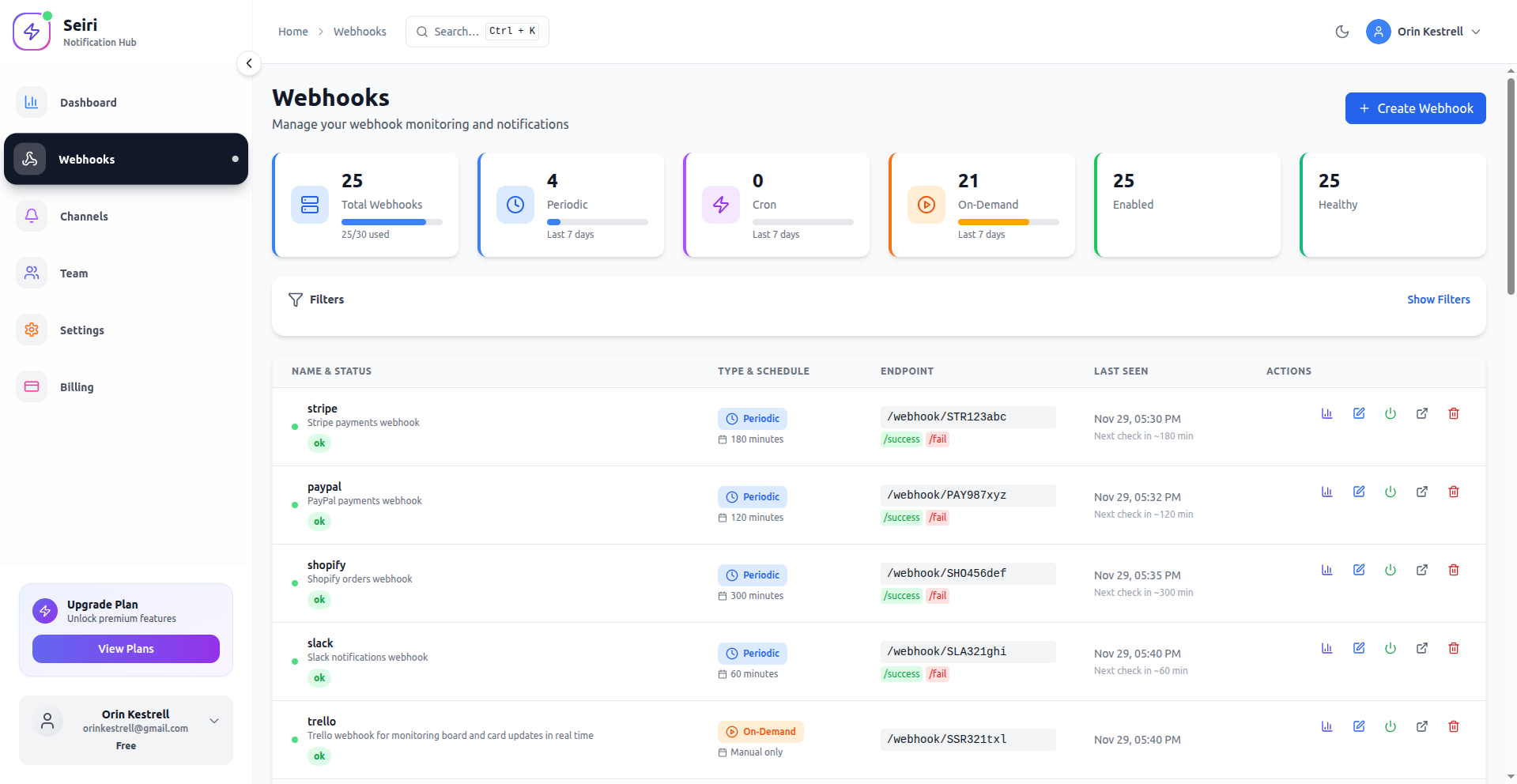The width and height of the screenshot is (1517, 784).
Task: Delete the shopify webhook
Action: tap(1453, 570)
